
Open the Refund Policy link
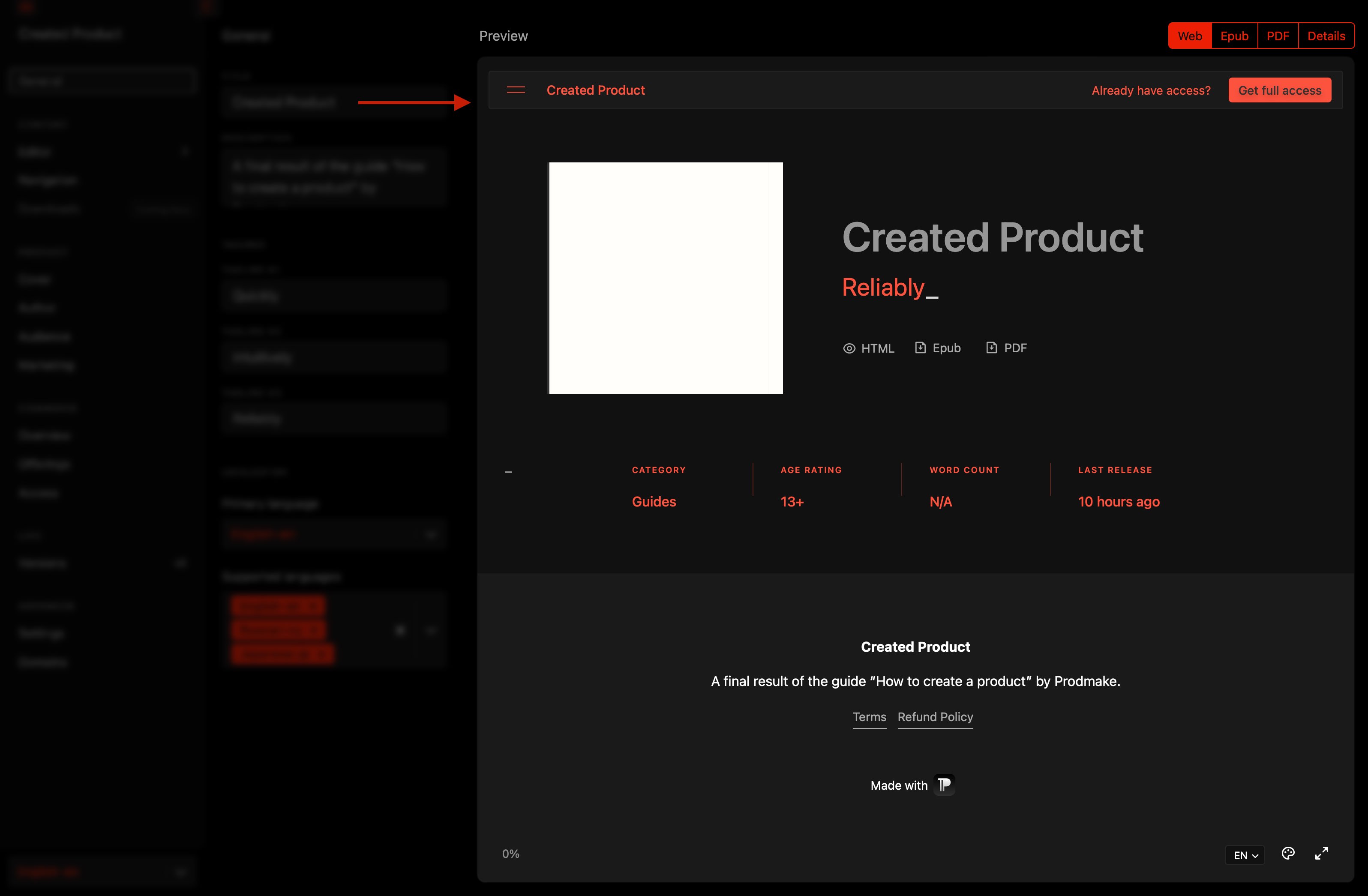point(935,717)
